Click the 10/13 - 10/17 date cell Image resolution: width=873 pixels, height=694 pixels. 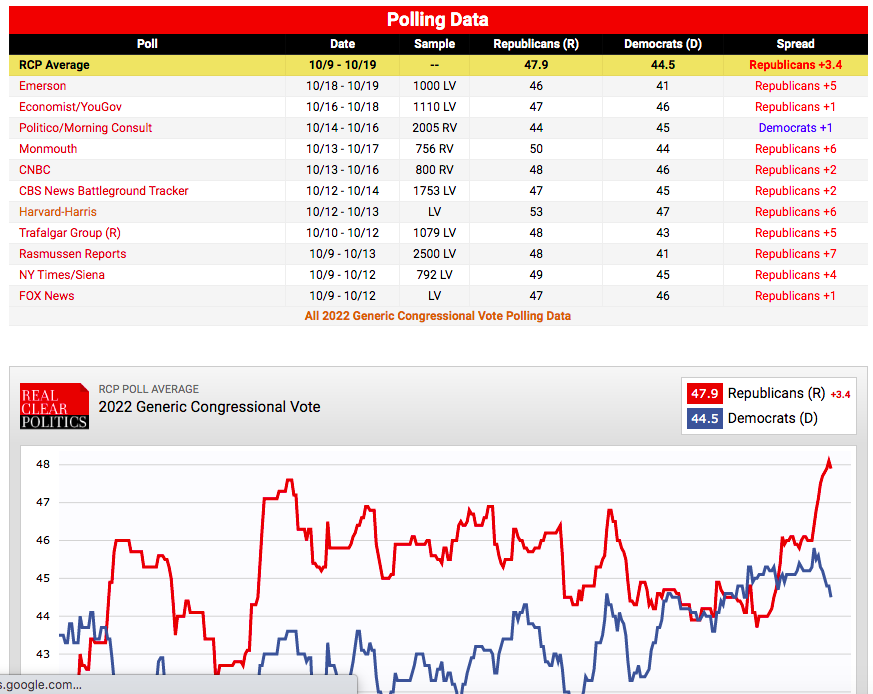pyautogui.click(x=342, y=149)
